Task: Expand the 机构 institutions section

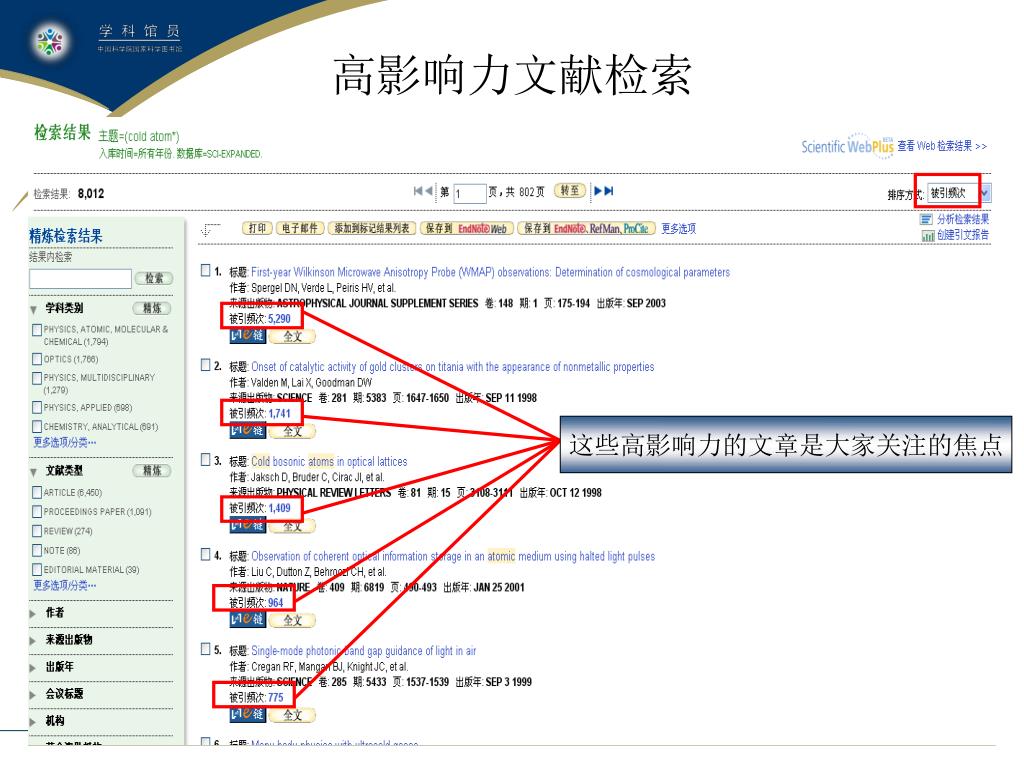Action: (33, 722)
